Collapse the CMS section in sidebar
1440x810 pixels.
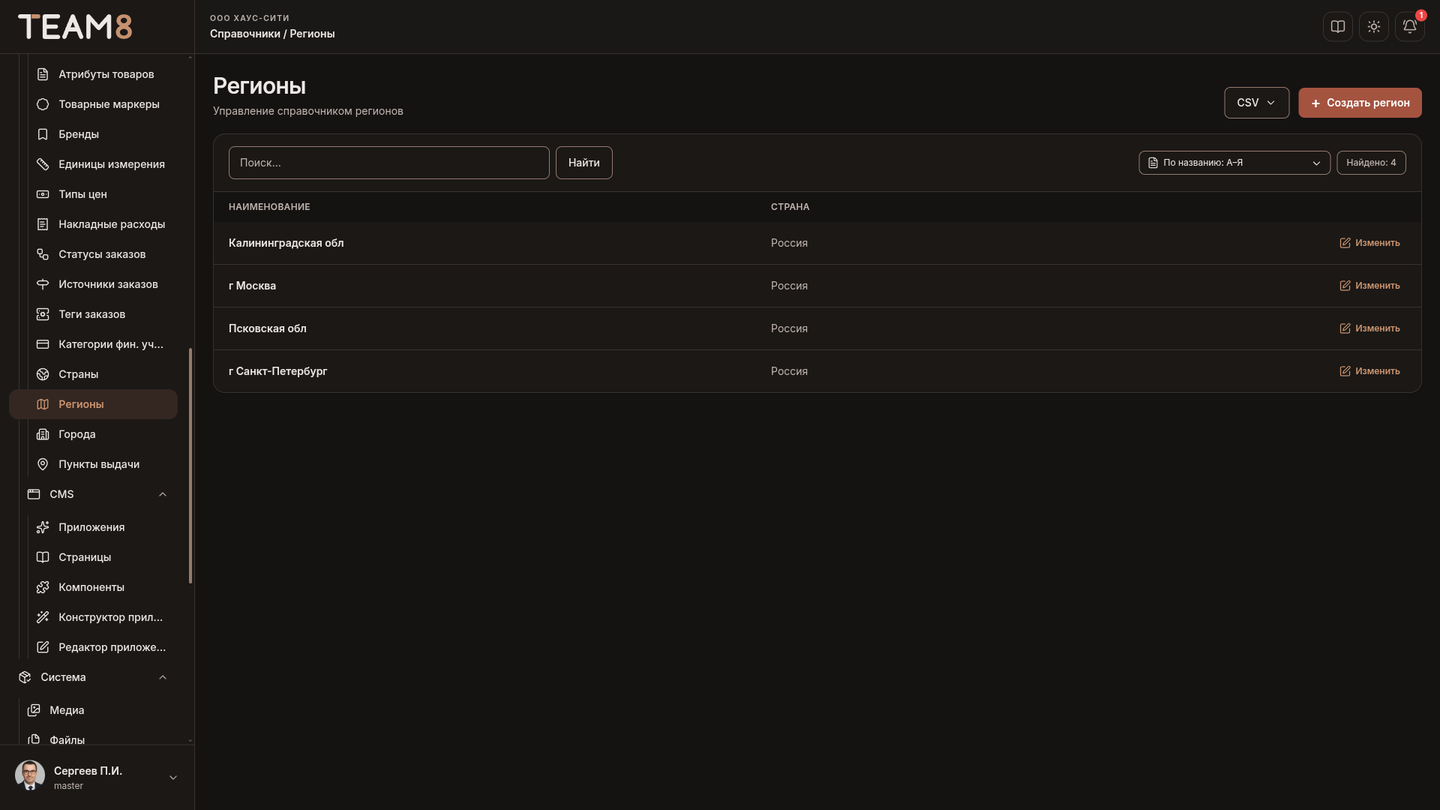point(163,494)
